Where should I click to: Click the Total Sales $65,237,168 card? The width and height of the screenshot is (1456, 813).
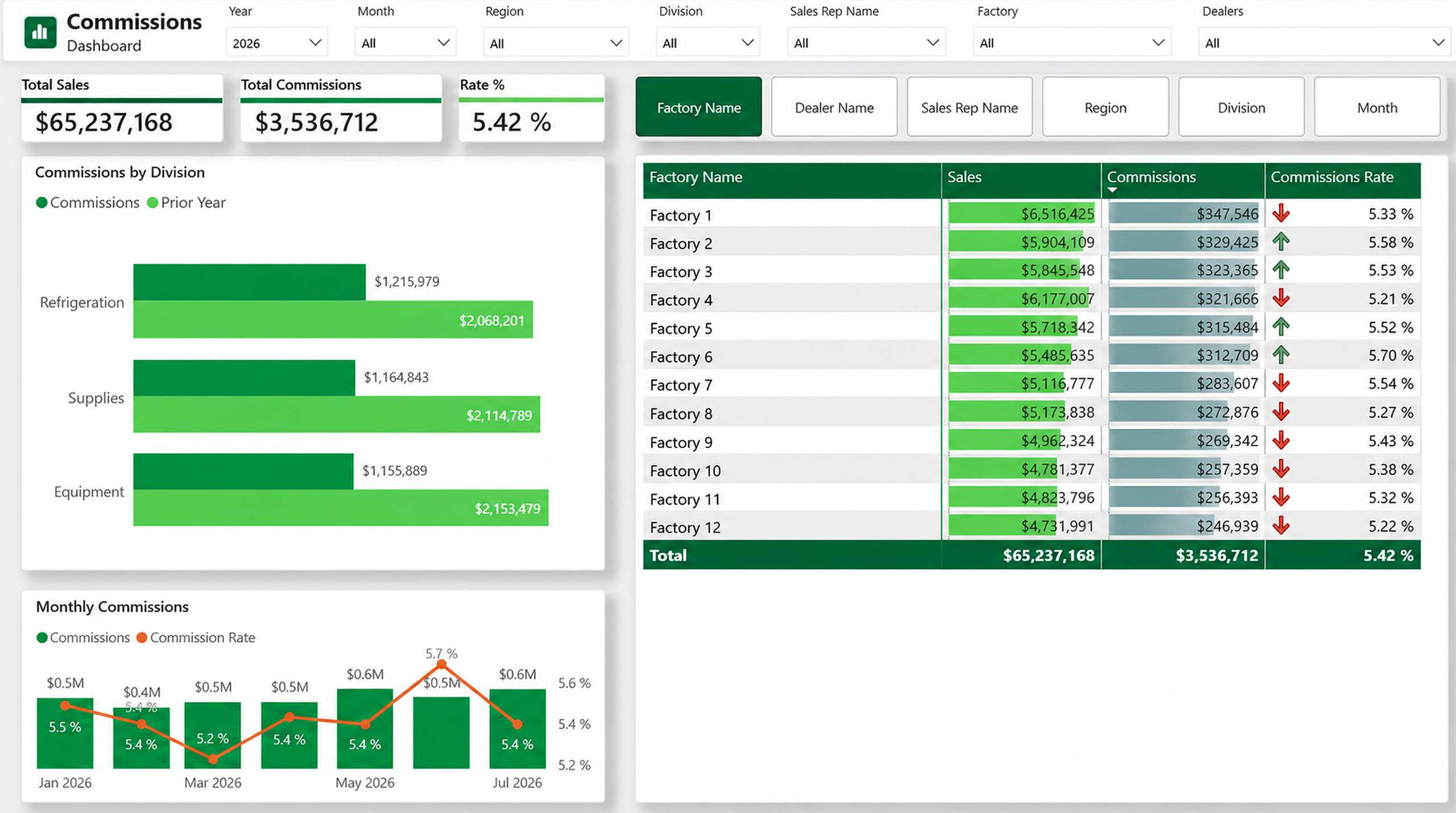click(x=122, y=108)
